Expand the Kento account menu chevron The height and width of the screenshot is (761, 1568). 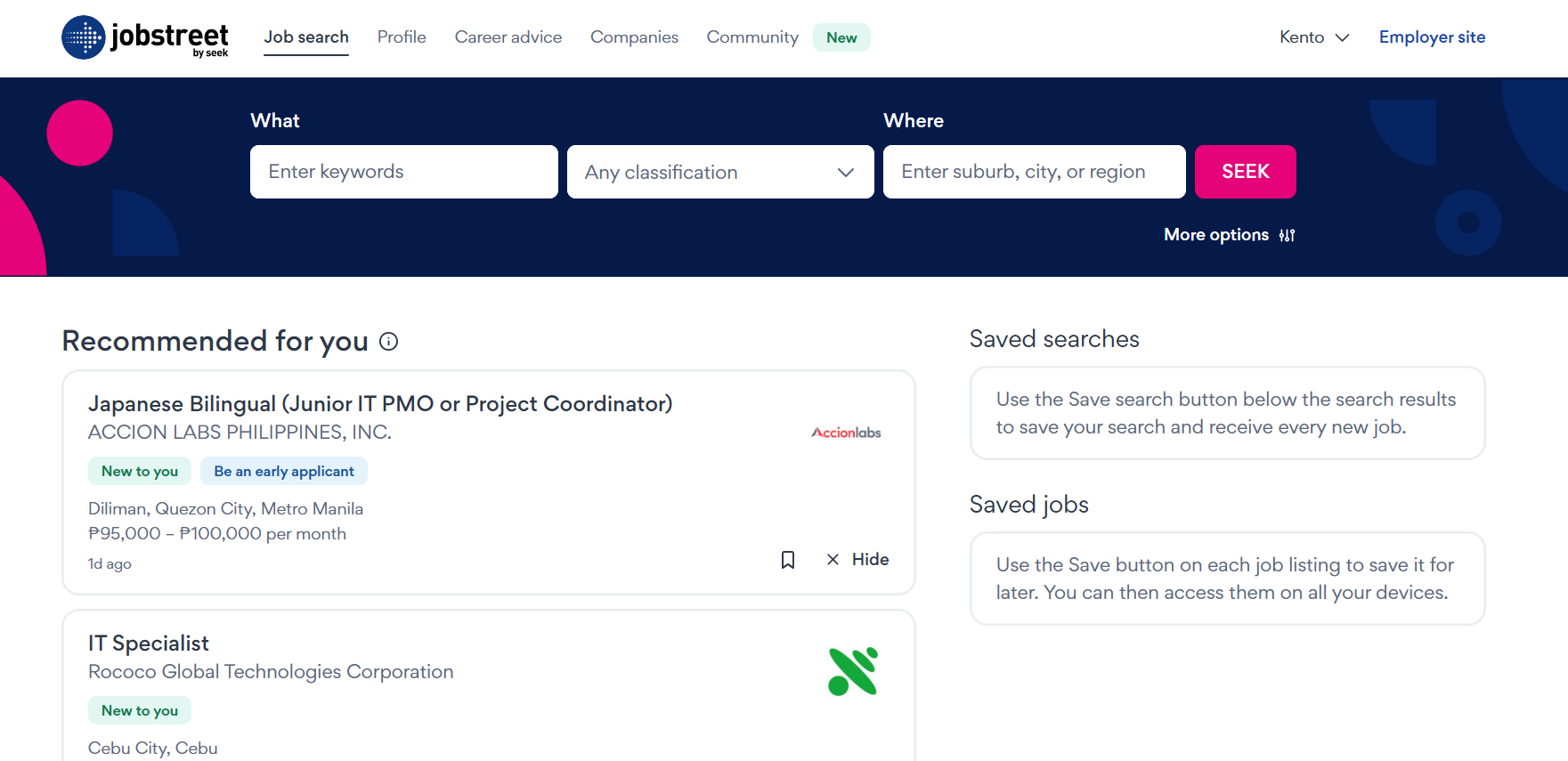click(x=1342, y=37)
